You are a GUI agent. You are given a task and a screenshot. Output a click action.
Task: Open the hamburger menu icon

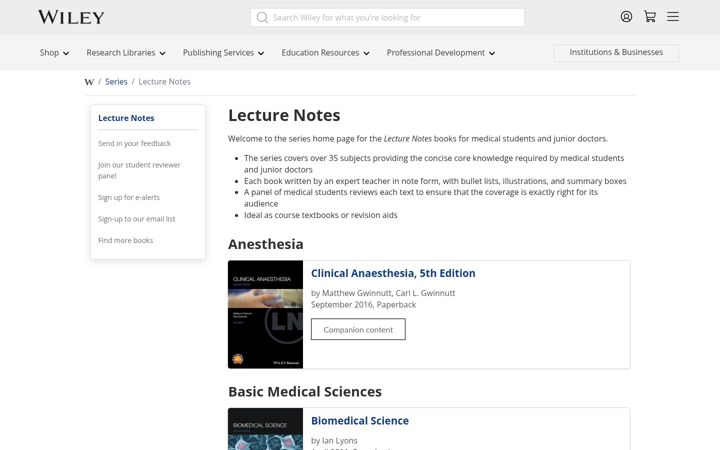point(673,17)
